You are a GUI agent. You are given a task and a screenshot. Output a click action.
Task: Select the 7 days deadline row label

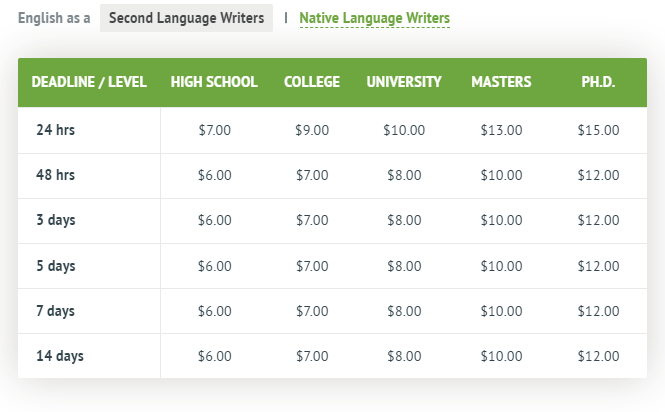pos(56,311)
